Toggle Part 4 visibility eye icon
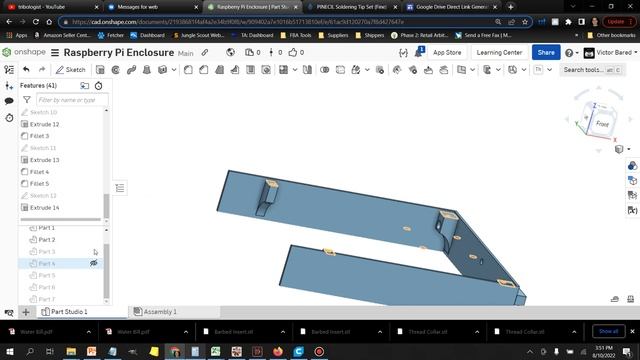The image size is (640, 360). pos(94,263)
